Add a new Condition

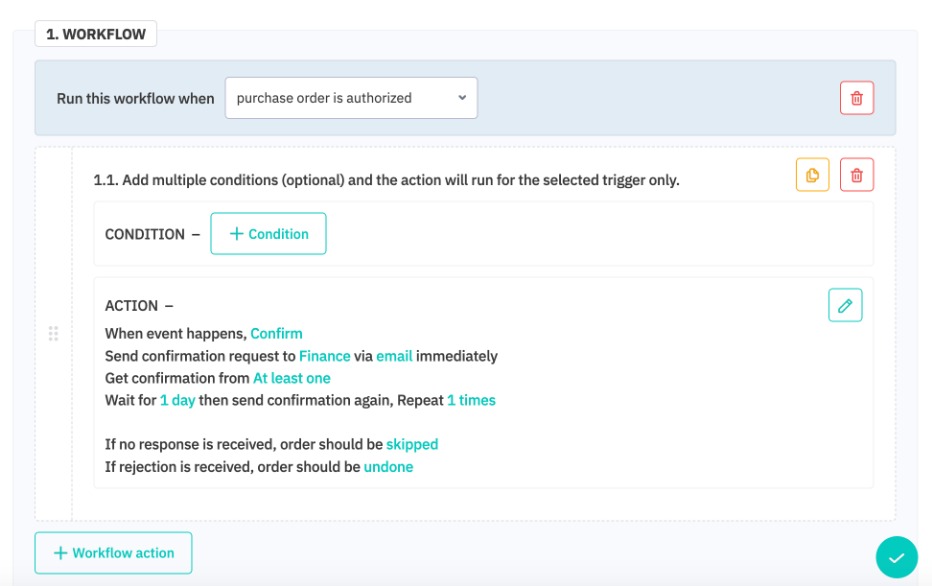[x=268, y=234]
